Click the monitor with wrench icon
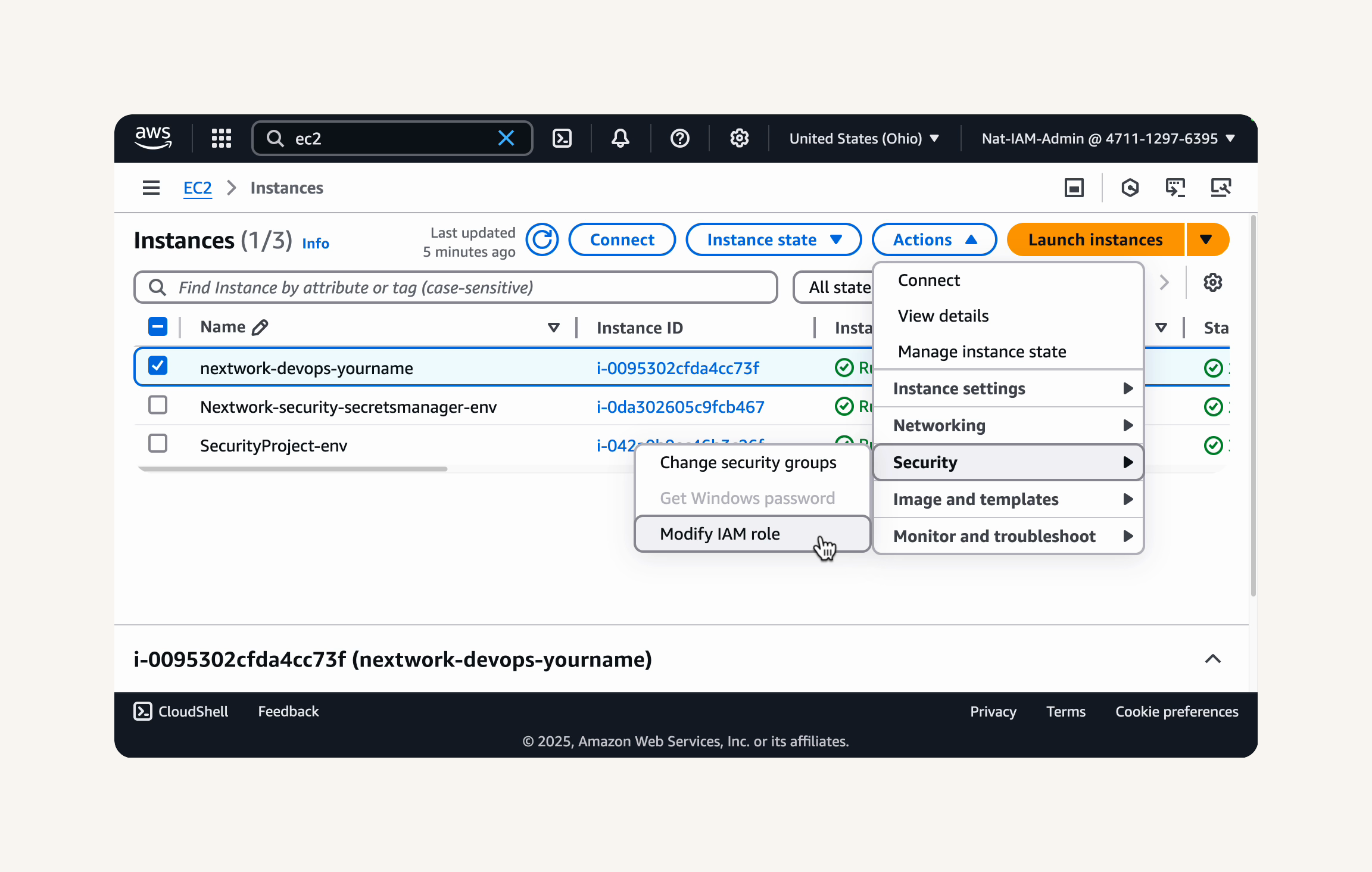 tap(1221, 188)
